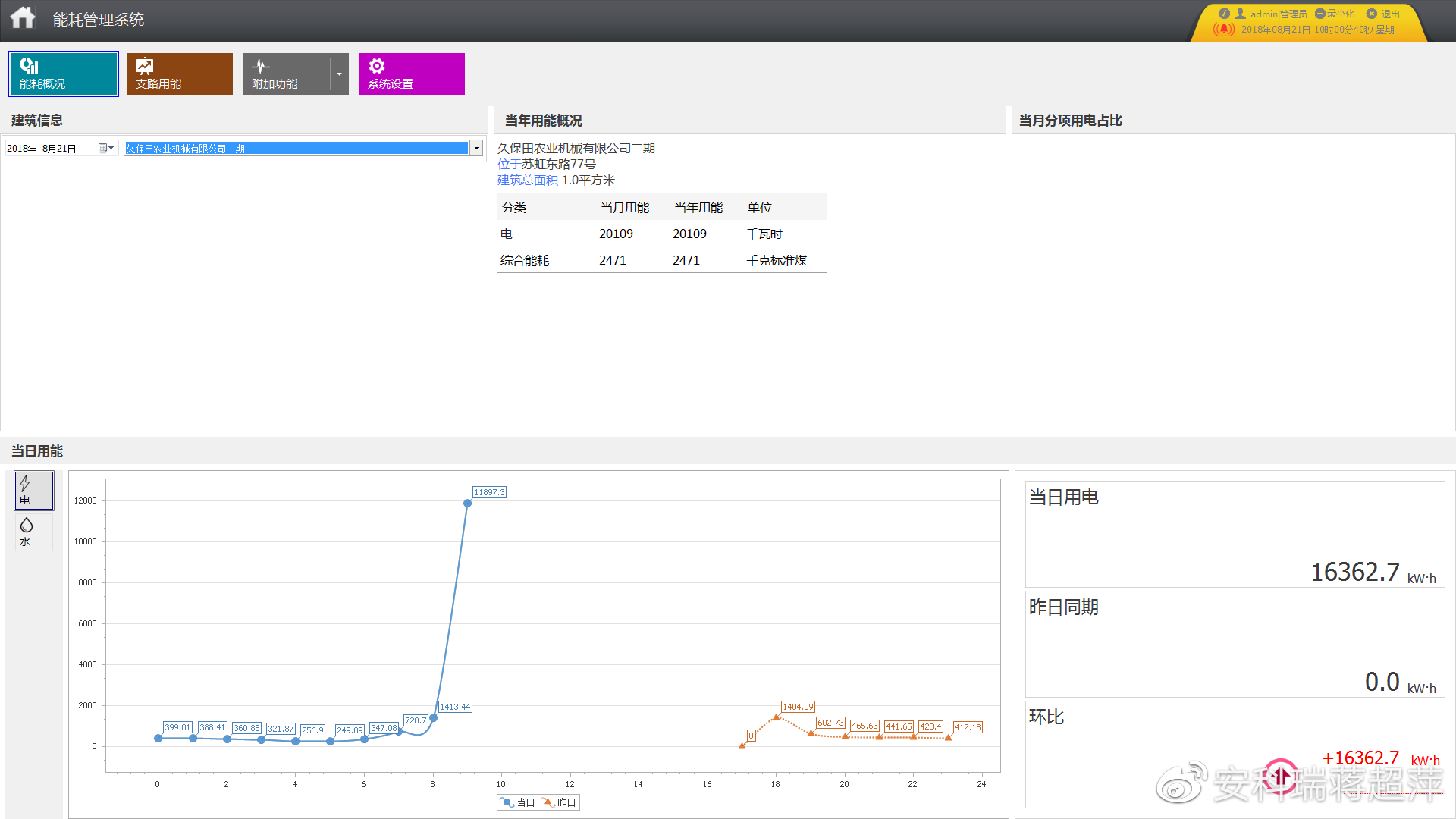Click the 256.9 data label
The width and height of the screenshot is (1456, 819).
tap(312, 730)
